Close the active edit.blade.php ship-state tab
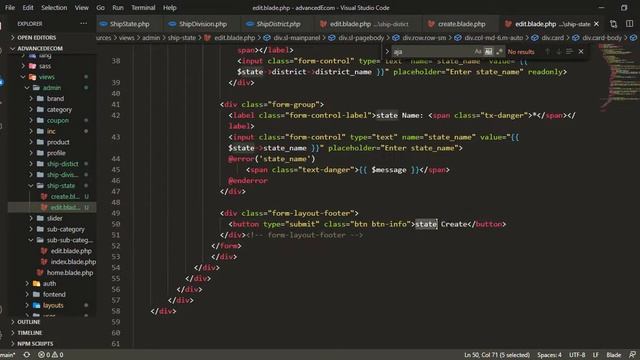 (596, 24)
